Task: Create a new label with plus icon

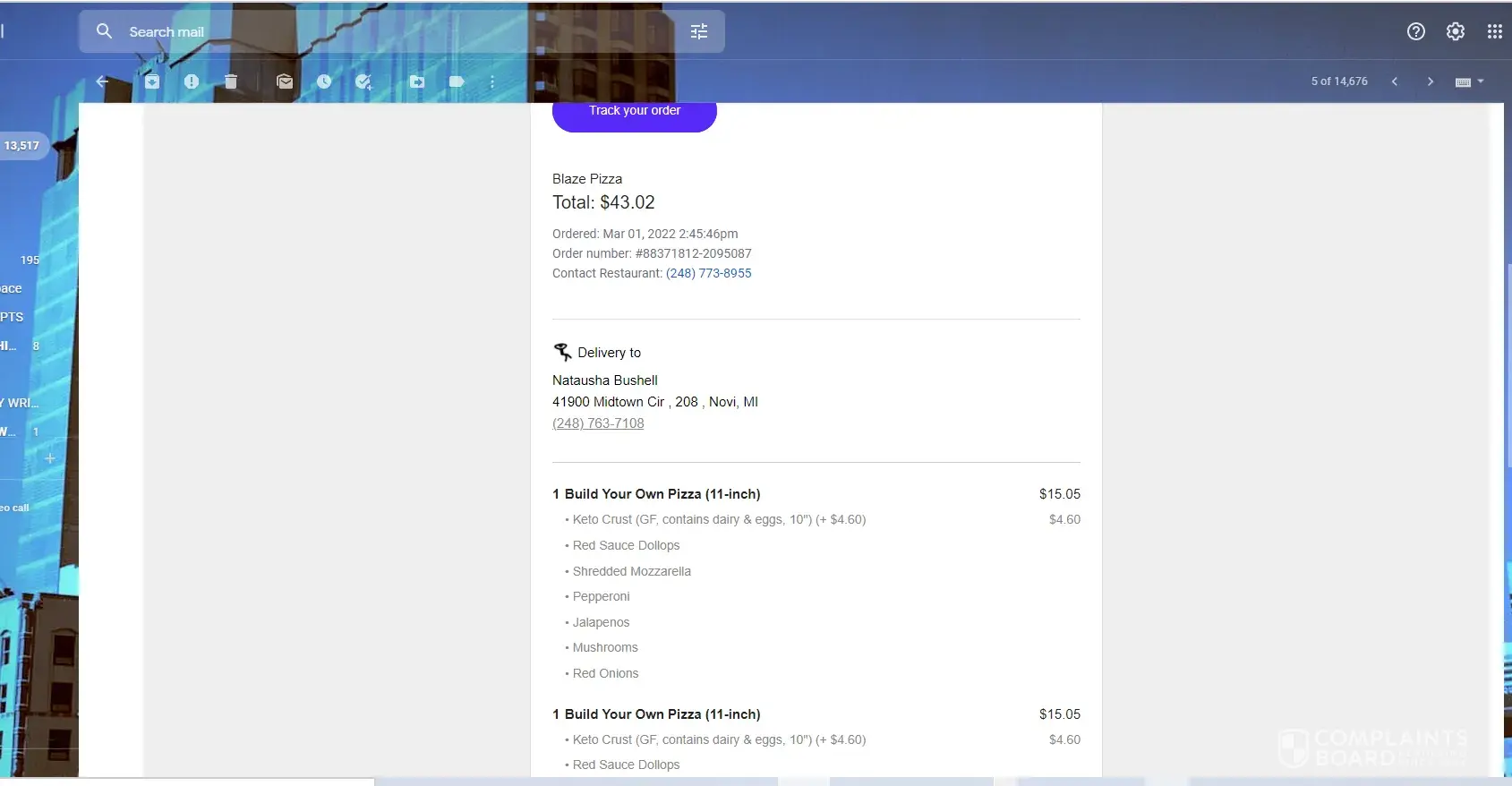Action: [50, 458]
